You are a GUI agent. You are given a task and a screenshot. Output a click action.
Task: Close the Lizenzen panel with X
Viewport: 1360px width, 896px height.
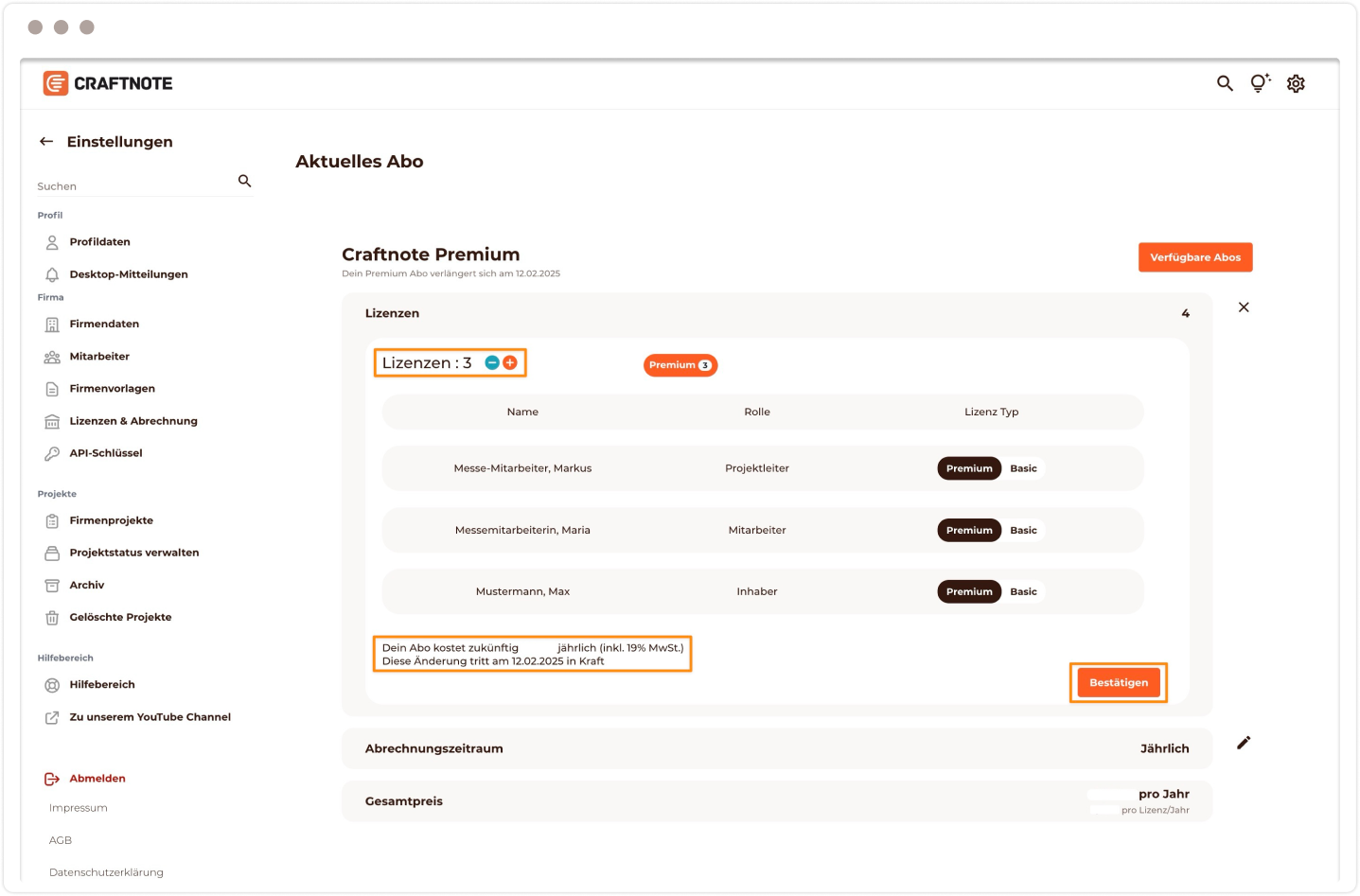1244,307
